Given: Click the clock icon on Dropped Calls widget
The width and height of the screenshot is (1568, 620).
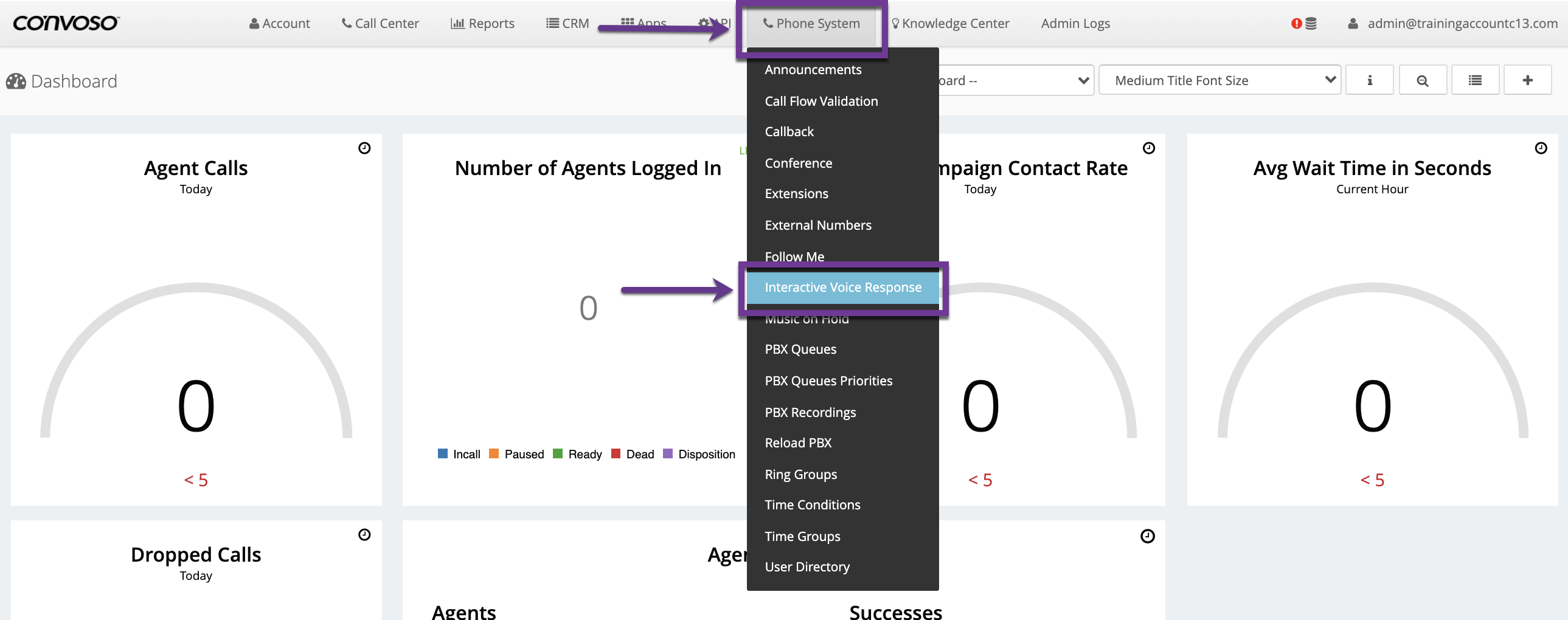Looking at the screenshot, I should (x=364, y=534).
